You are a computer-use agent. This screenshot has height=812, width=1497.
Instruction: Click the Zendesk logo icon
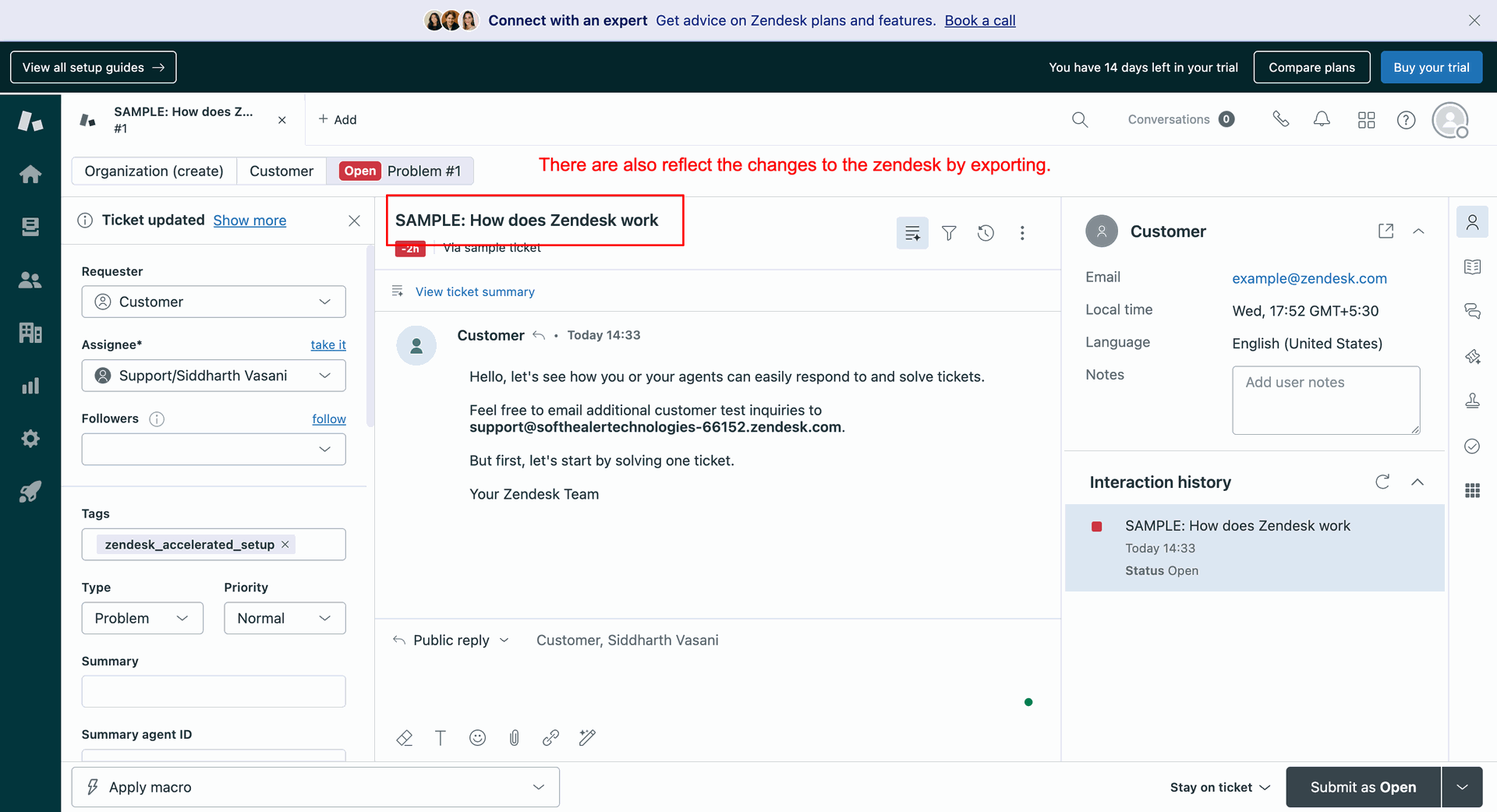[x=30, y=121]
